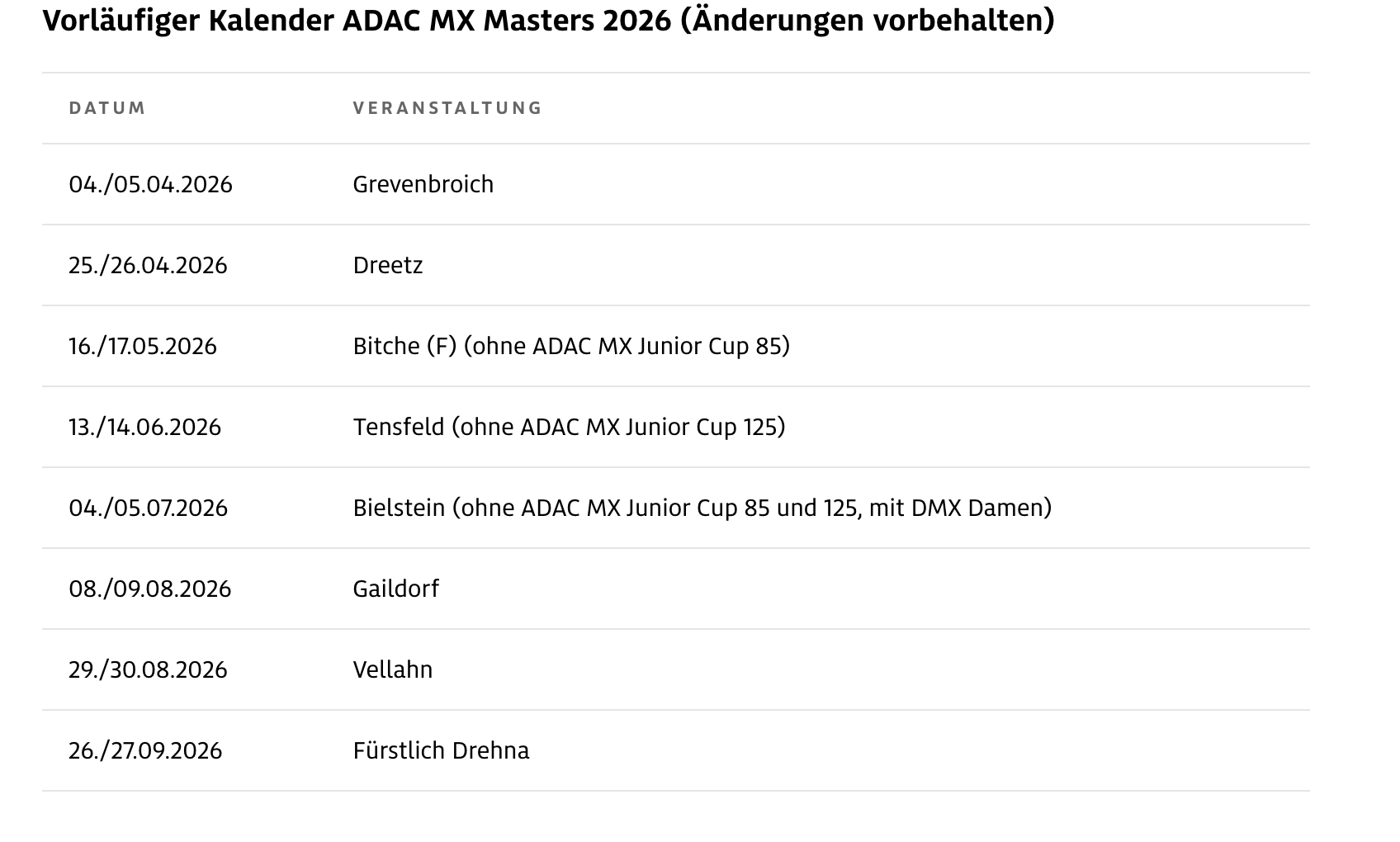Select the date 13./14.06.2026

pyautogui.click(x=144, y=427)
